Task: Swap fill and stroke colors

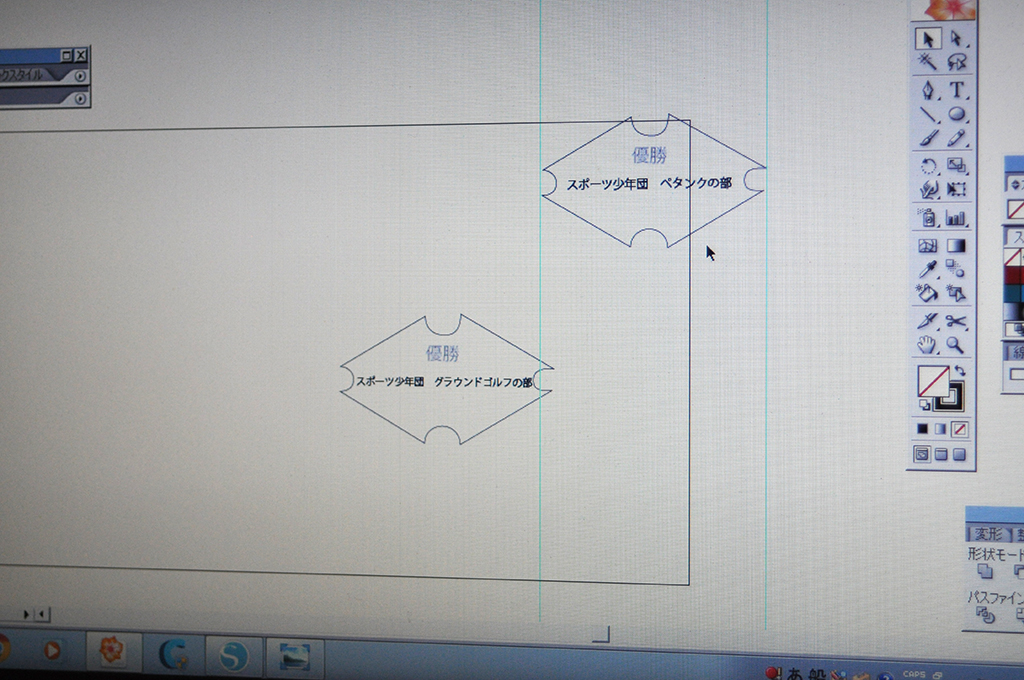Action: tap(960, 372)
